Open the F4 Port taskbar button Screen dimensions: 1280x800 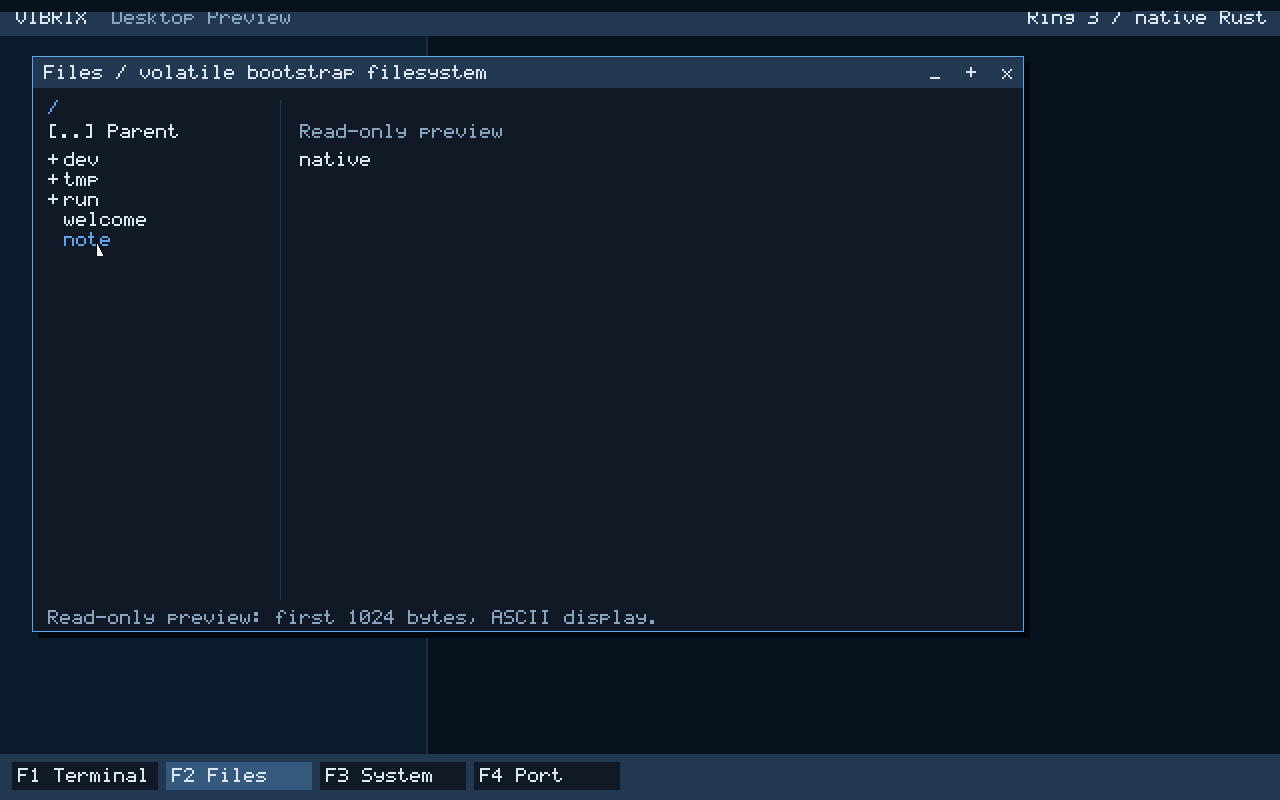point(547,776)
